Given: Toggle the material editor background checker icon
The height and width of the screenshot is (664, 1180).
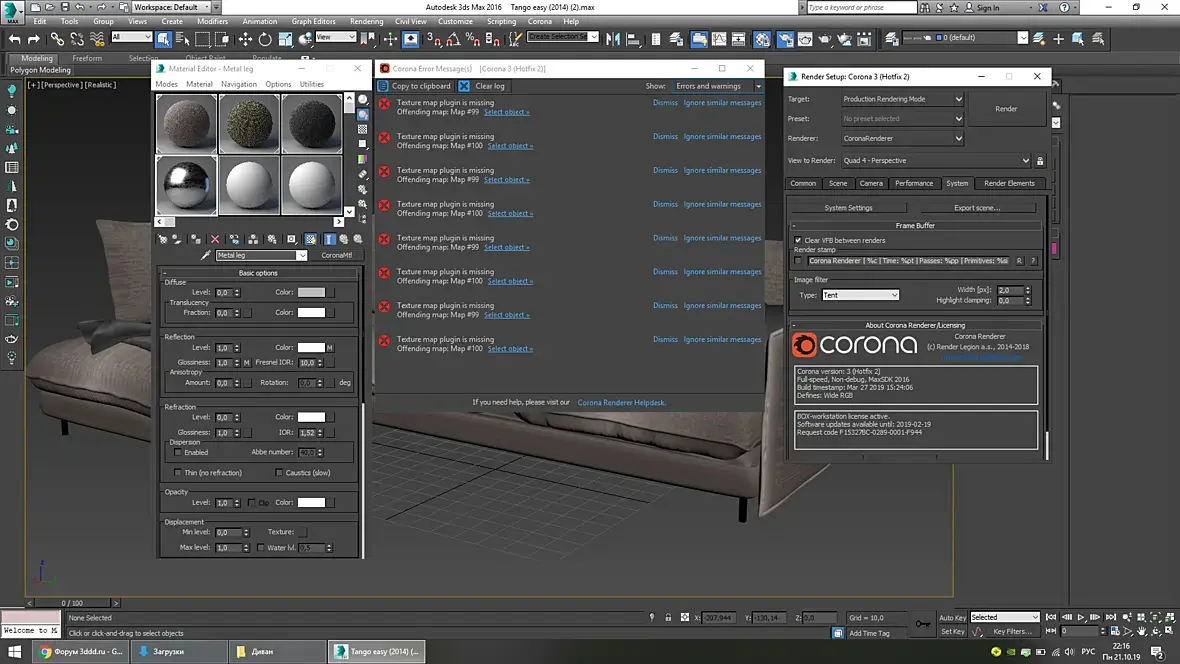Looking at the screenshot, I should click(x=363, y=129).
